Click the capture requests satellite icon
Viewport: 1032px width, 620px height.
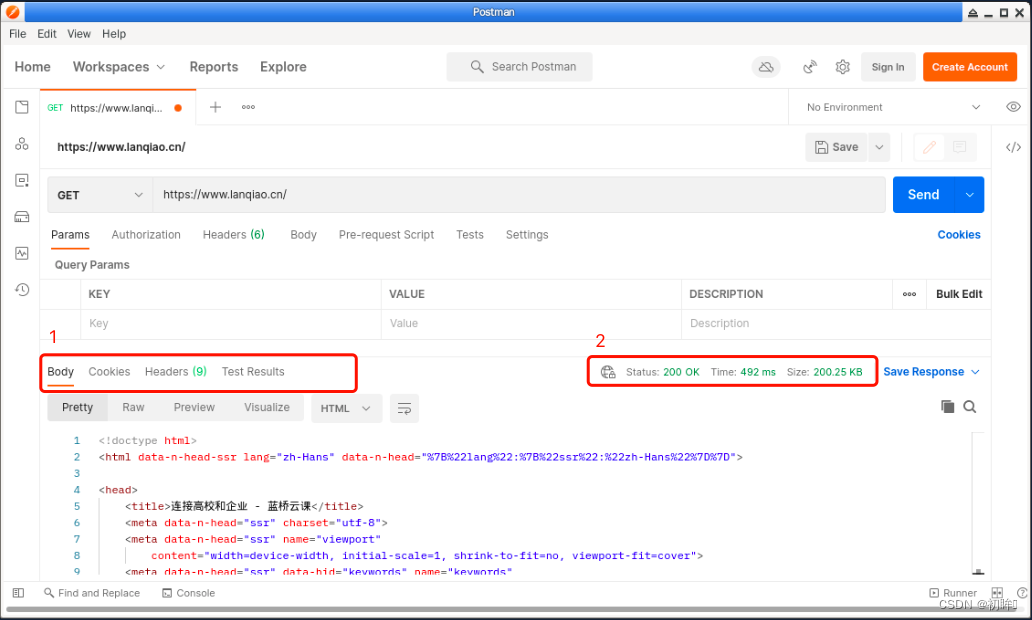click(810, 67)
